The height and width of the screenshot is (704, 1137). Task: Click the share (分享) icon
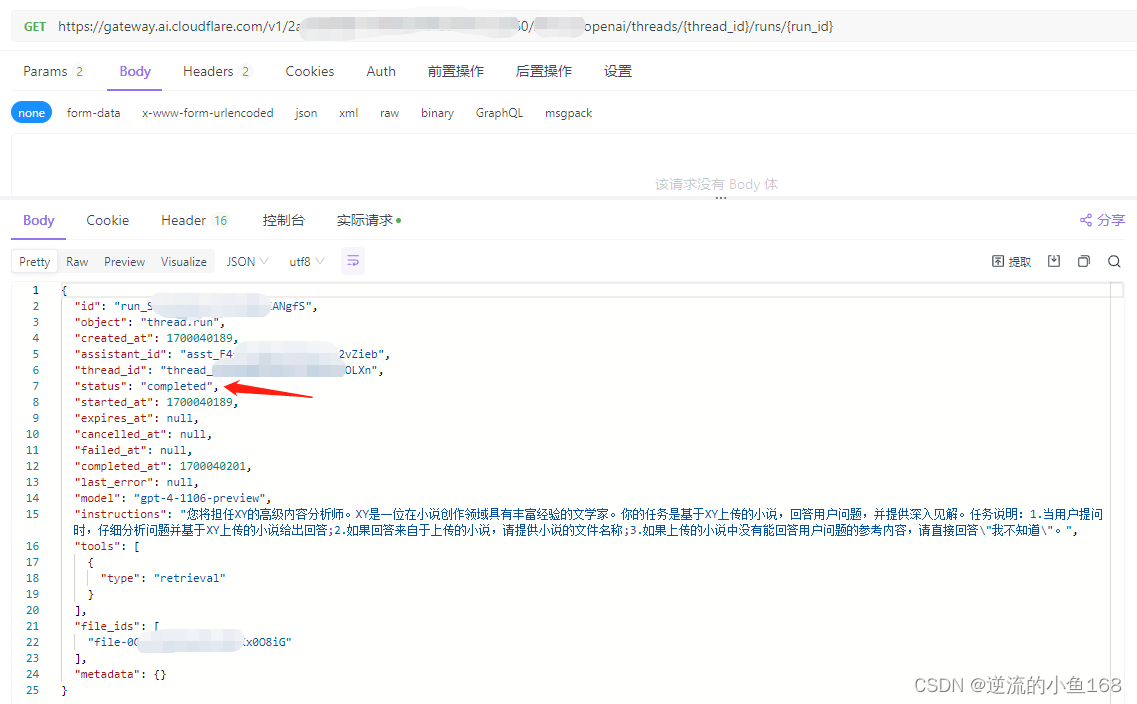pyautogui.click(x=1101, y=220)
